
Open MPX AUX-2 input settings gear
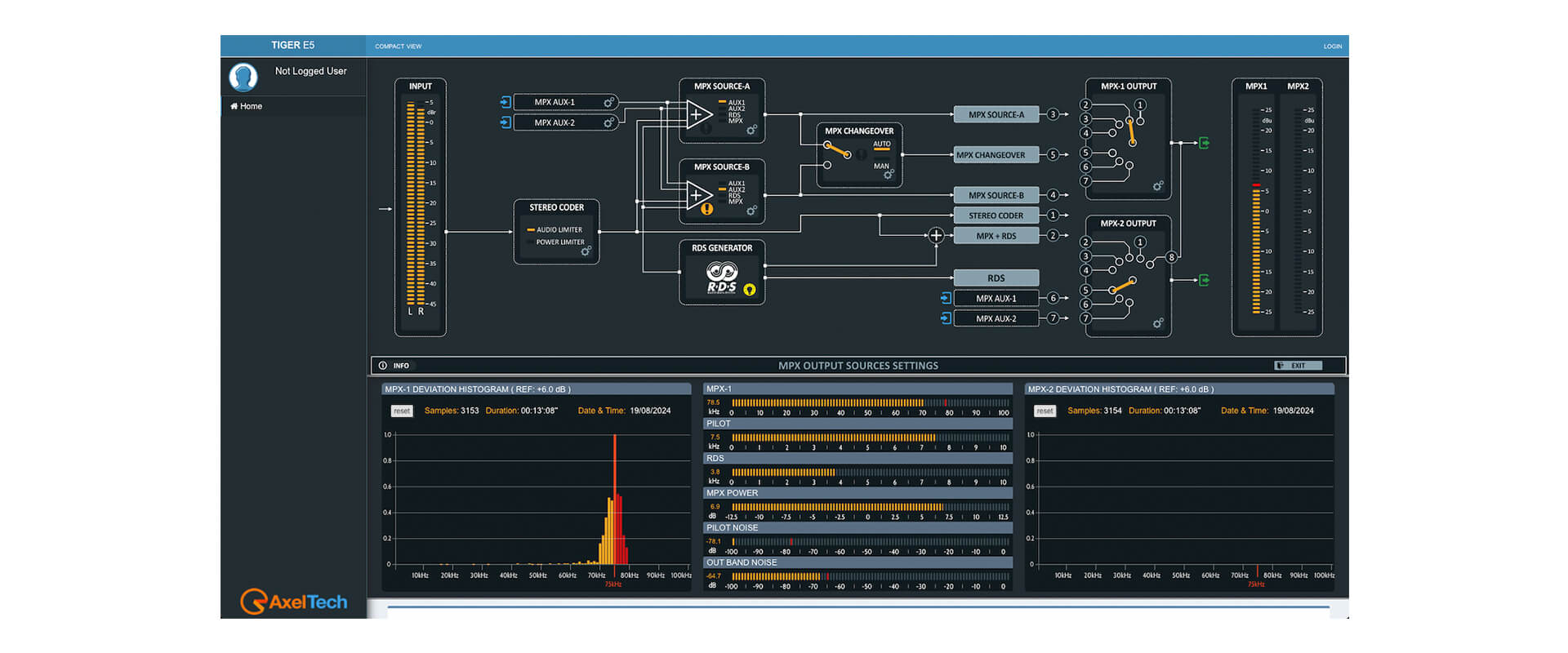coord(609,122)
